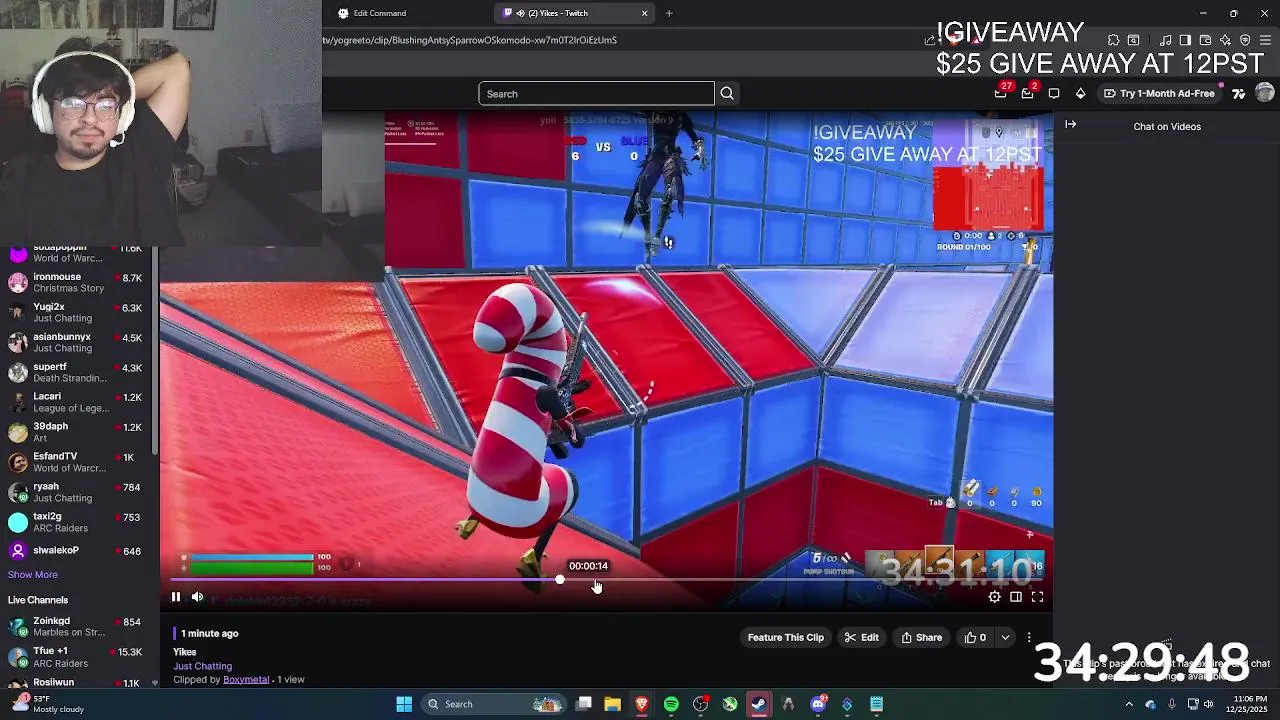Viewport: 1280px width, 720px height.
Task: Open the 39daph channel in the sidebar
Action: click(76, 431)
